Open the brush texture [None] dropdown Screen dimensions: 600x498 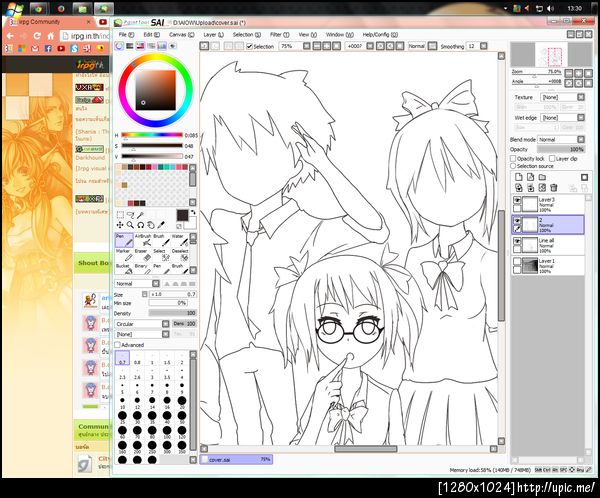(142, 334)
